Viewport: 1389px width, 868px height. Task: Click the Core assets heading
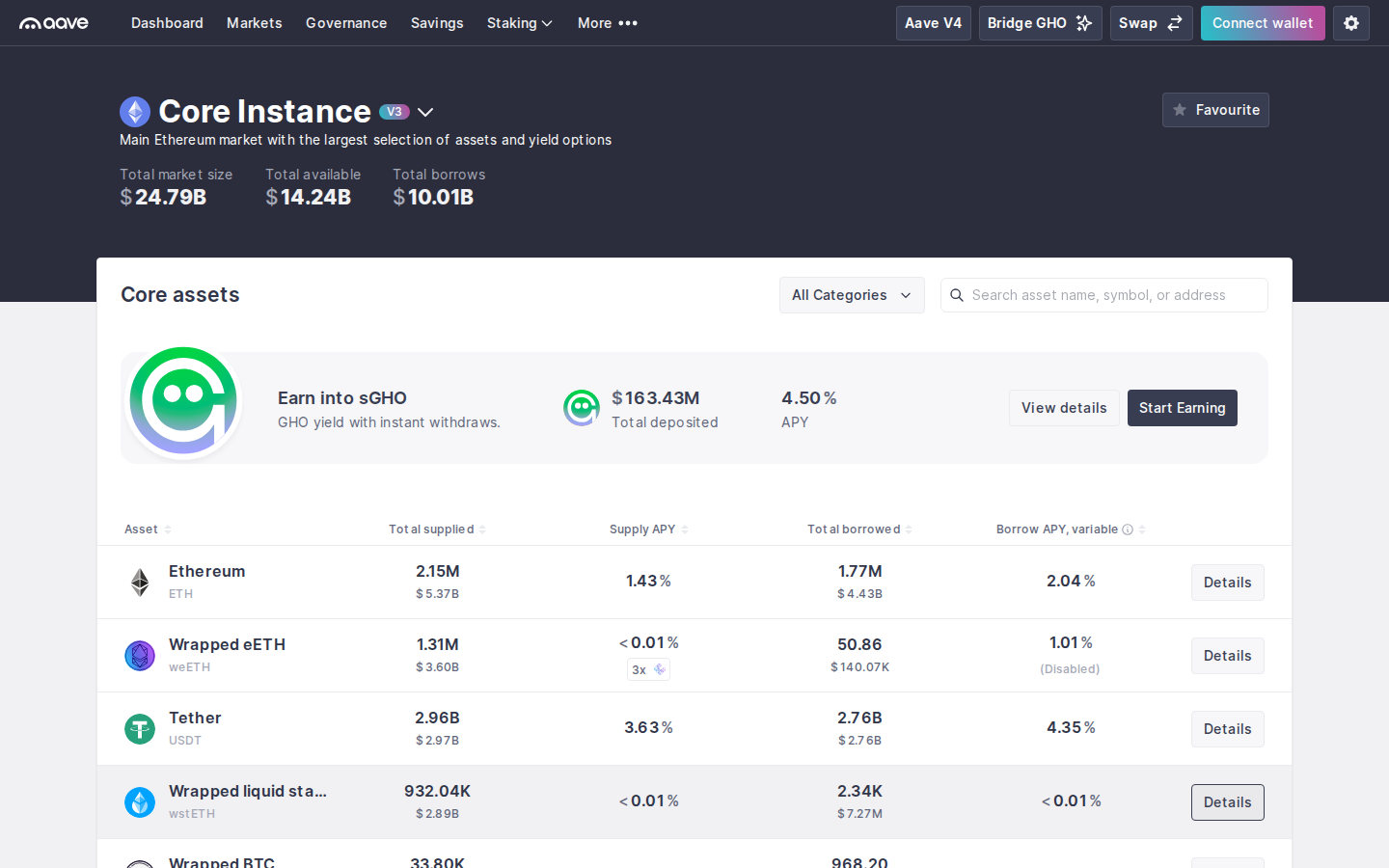click(180, 295)
